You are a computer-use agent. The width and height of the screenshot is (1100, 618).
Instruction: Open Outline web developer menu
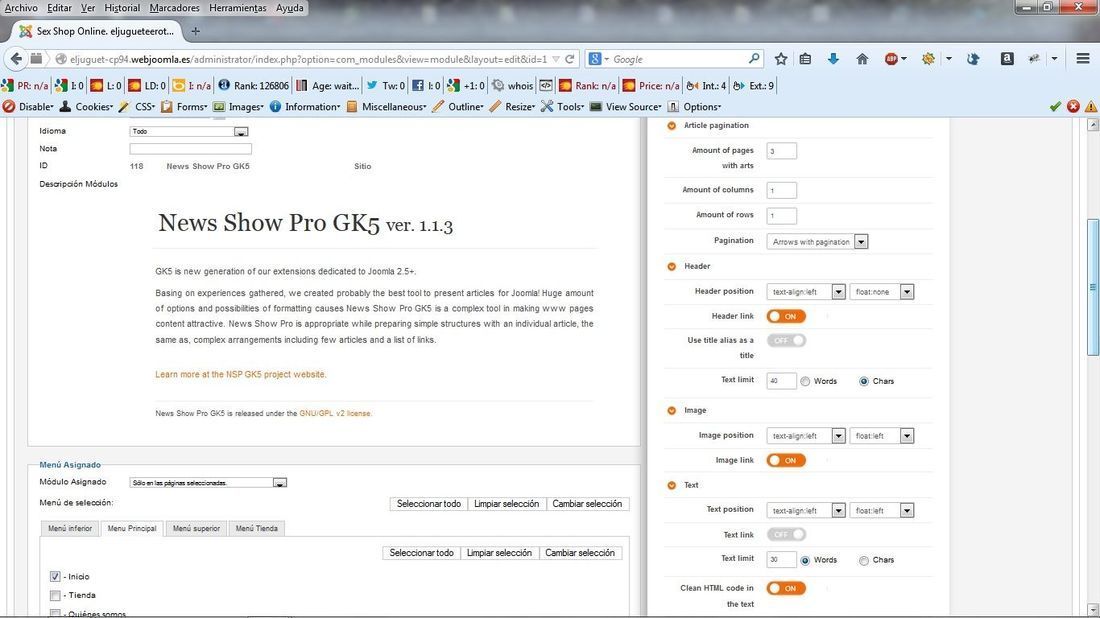tap(459, 107)
